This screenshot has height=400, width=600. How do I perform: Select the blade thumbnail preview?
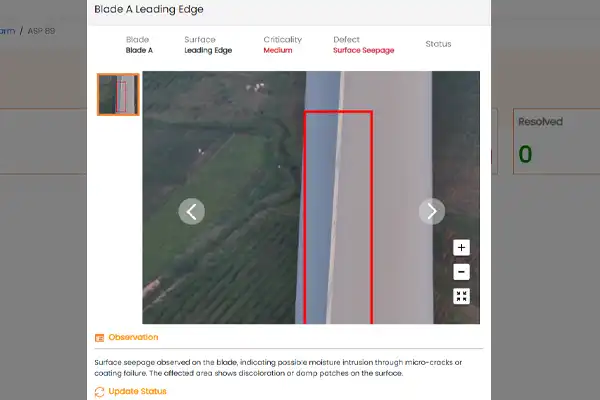[118, 95]
